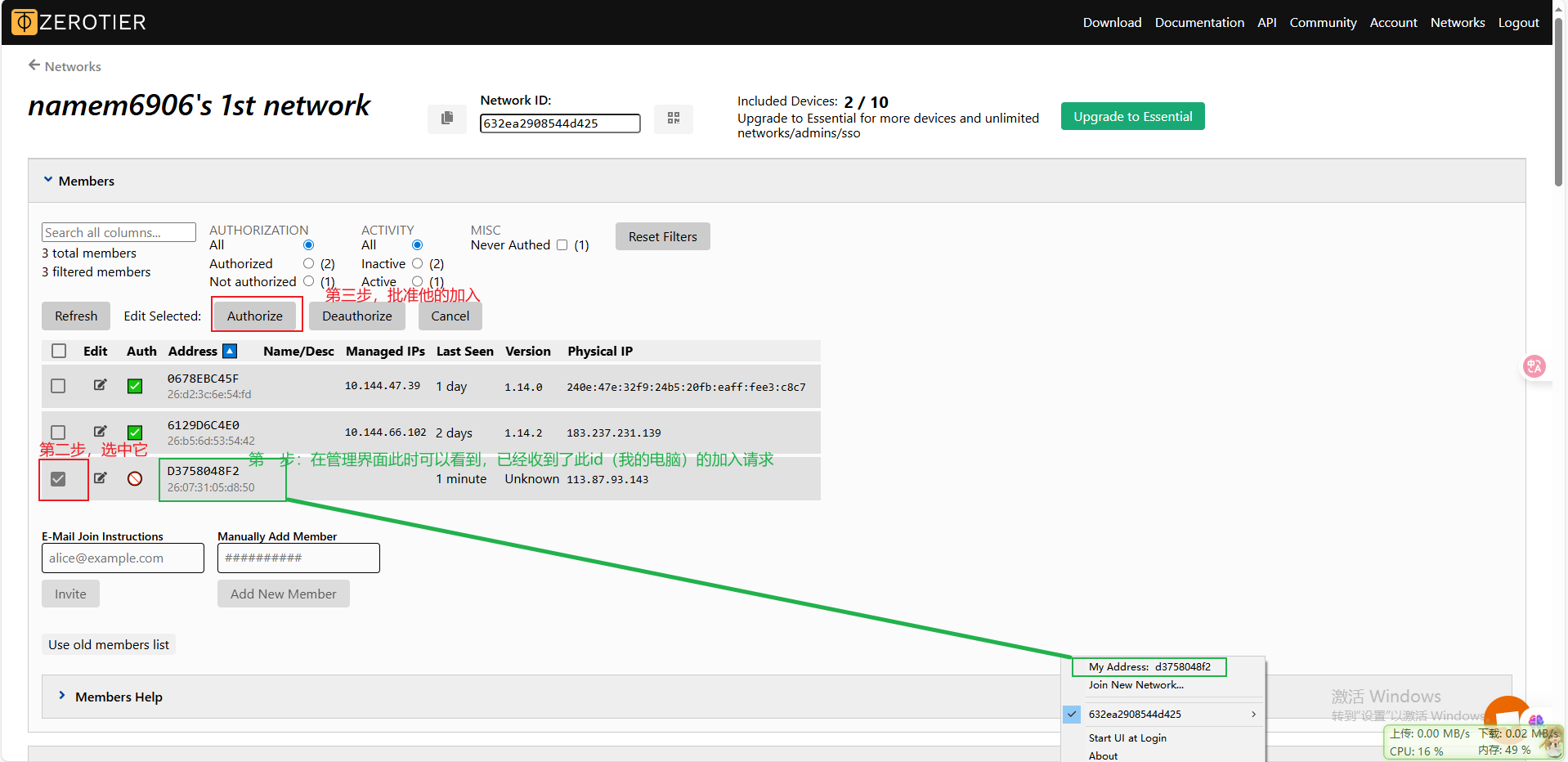The width and height of the screenshot is (1568, 762).
Task: Select the 0678EBC45F row checkbox
Action: pos(58,386)
